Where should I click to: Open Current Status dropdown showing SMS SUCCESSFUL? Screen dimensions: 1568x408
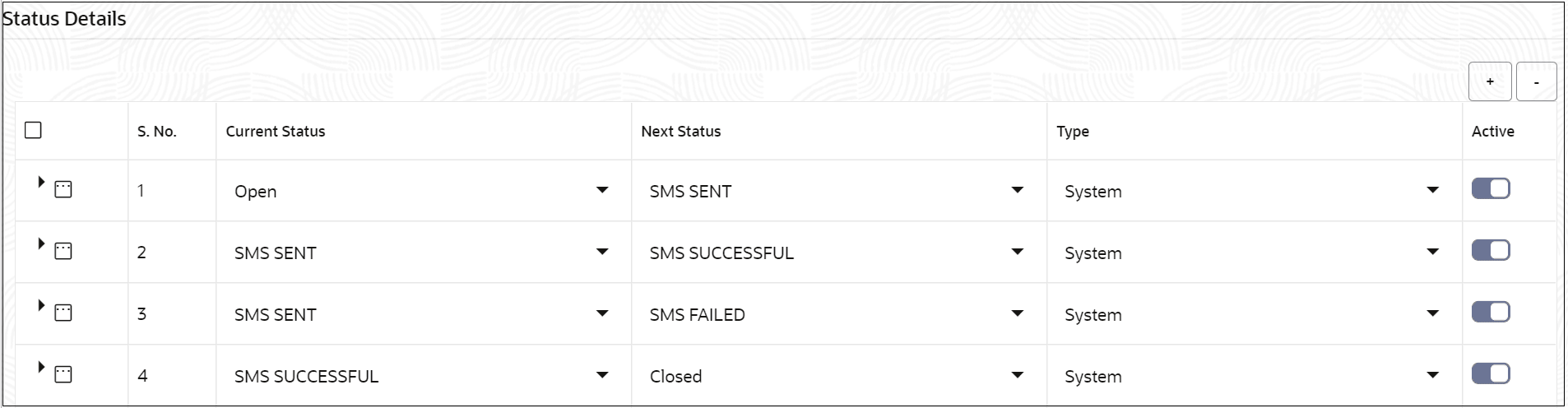[601, 376]
